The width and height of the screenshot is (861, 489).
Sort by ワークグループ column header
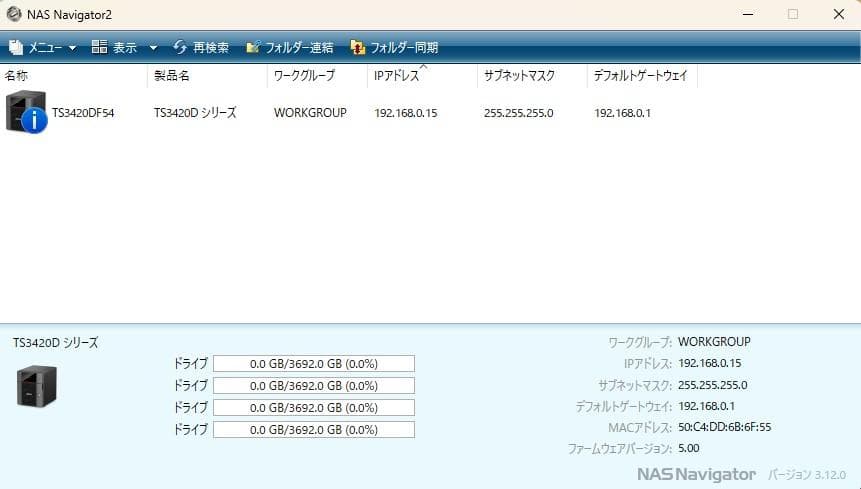pyautogui.click(x=304, y=76)
